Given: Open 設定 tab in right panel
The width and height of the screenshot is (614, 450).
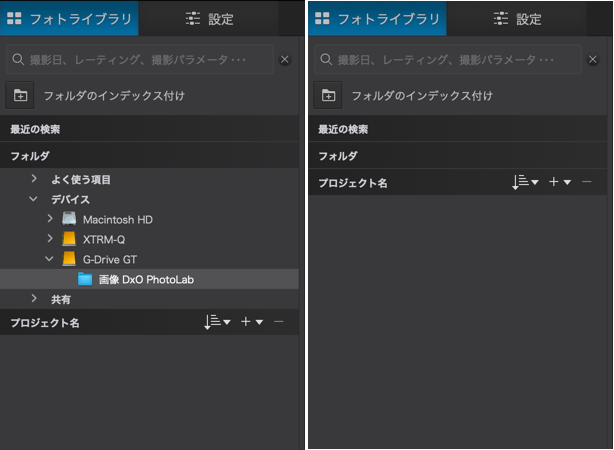Looking at the screenshot, I should click(x=517, y=18).
